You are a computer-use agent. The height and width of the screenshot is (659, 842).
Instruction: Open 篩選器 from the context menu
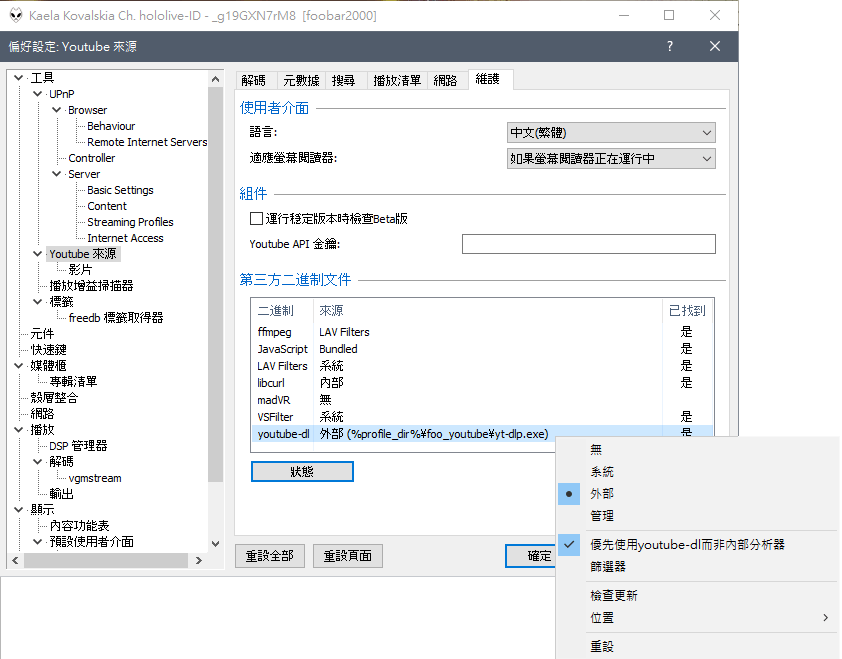tap(608, 567)
